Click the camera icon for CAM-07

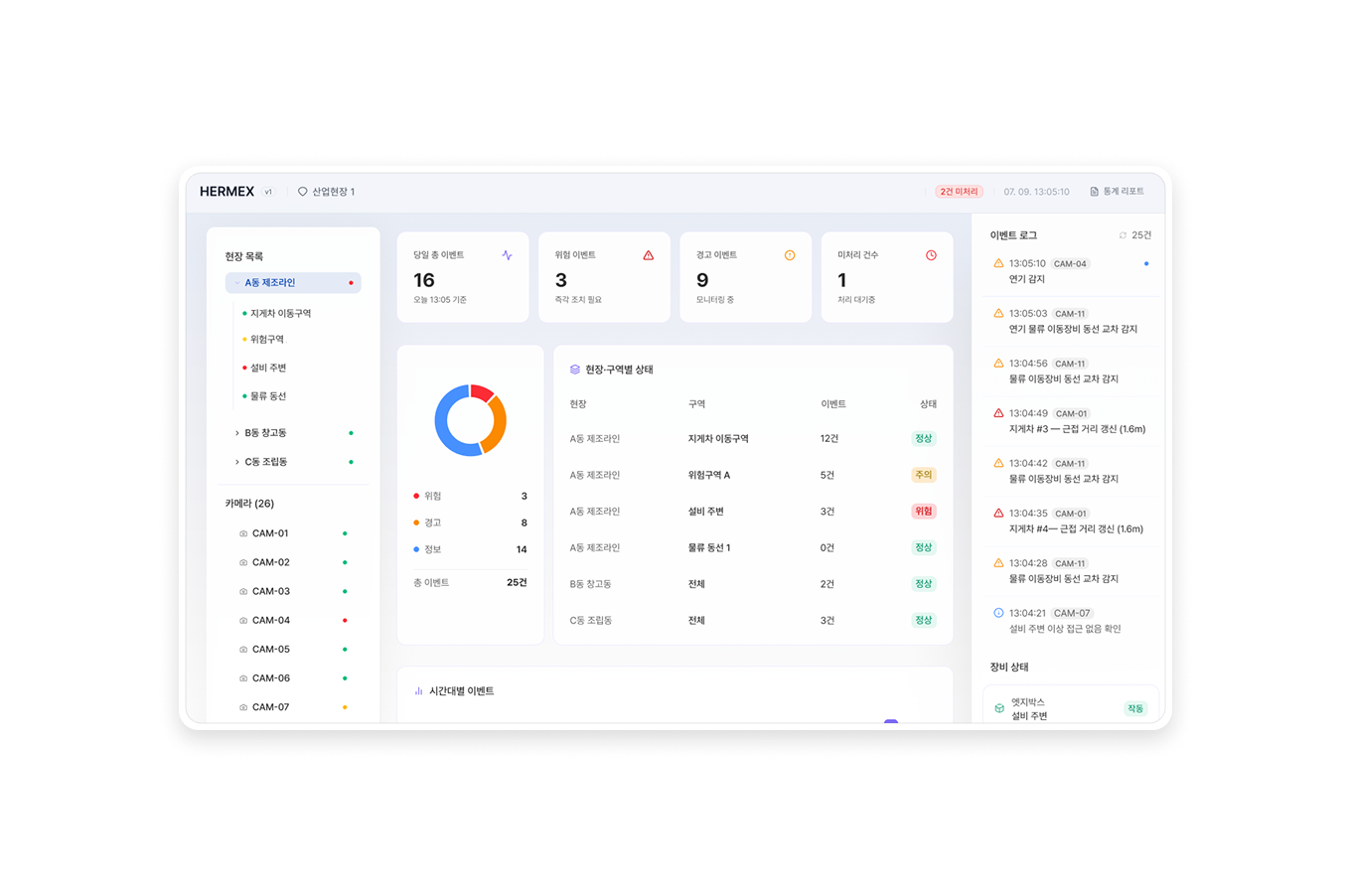[x=243, y=707]
